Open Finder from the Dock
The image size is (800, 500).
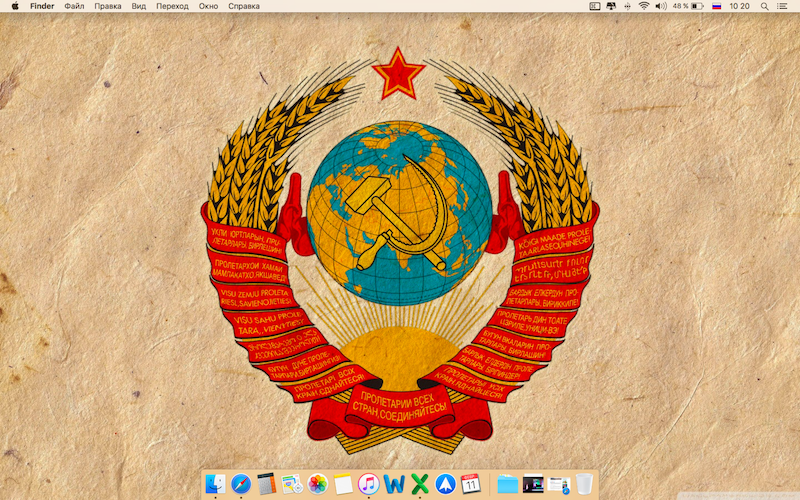[x=215, y=483]
